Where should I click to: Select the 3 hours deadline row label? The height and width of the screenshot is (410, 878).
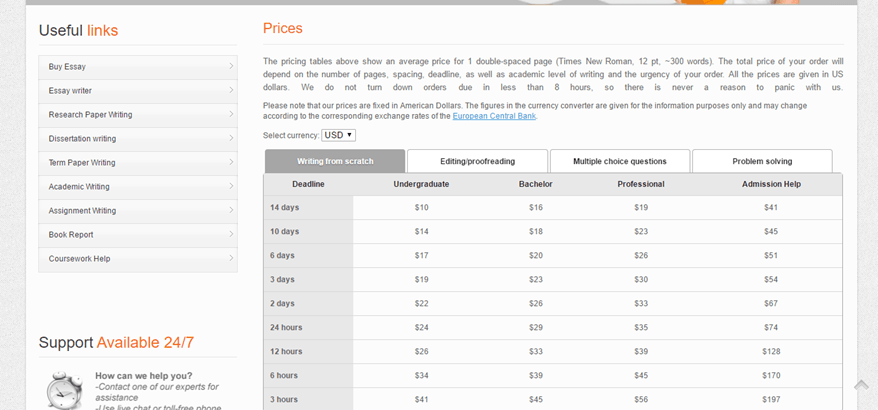point(284,400)
